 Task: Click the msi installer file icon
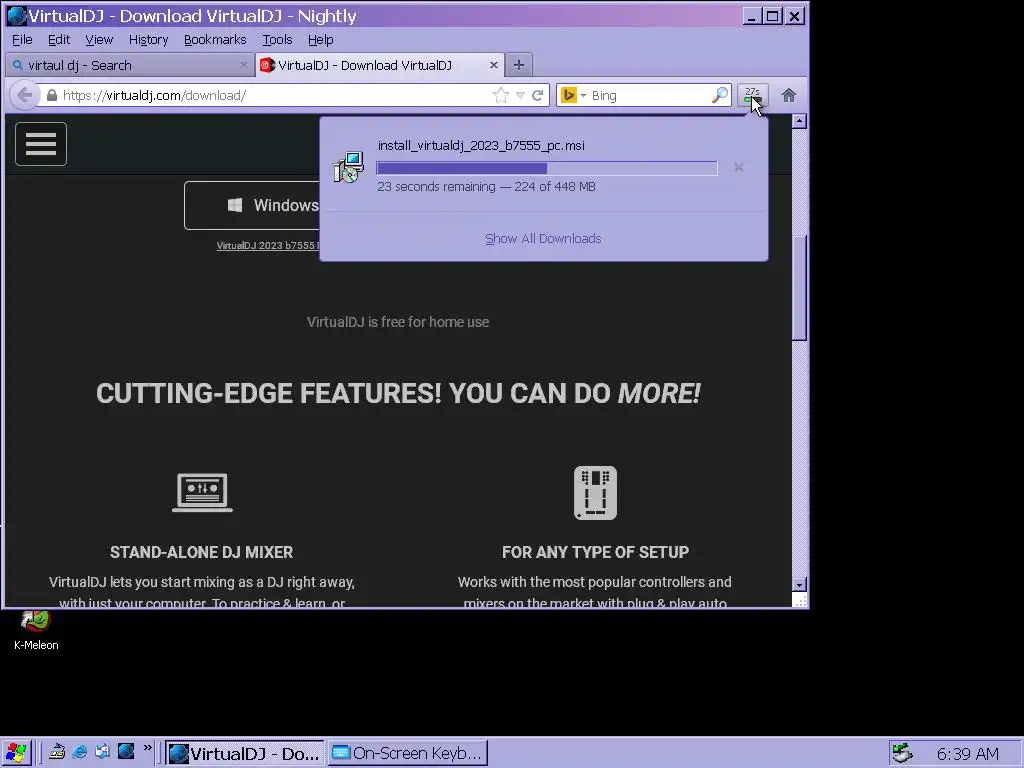[x=348, y=167]
